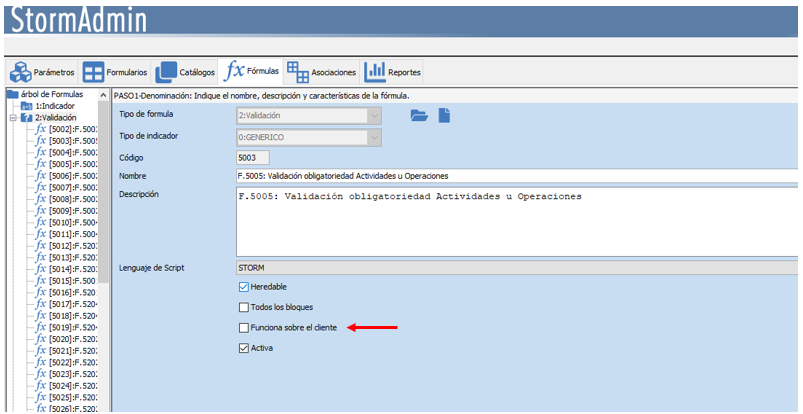Viewport: 803px width, 414px height.
Task: Select the 1:Indicador tree node icon
Action: (27, 105)
